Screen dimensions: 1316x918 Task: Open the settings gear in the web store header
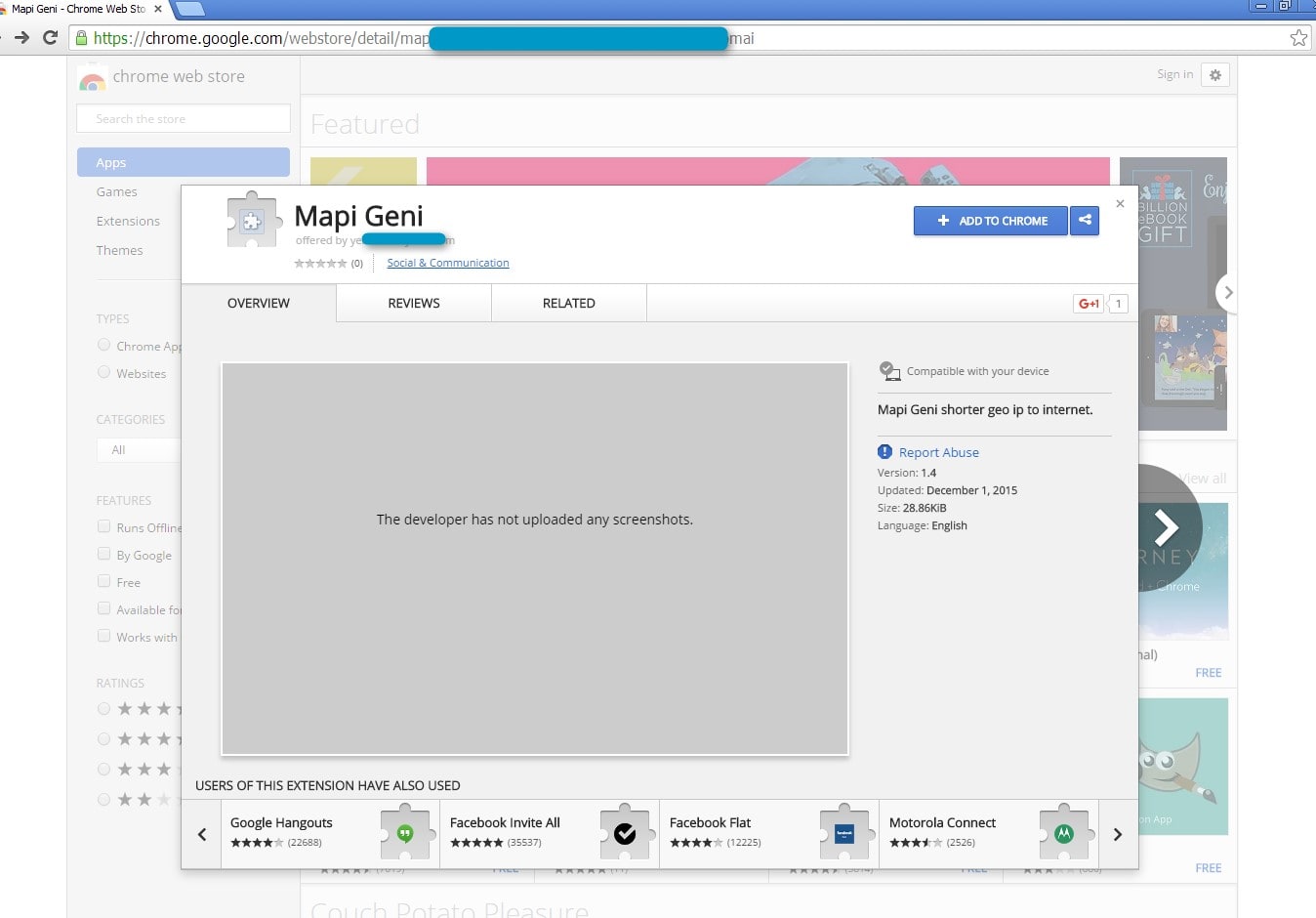tap(1215, 75)
